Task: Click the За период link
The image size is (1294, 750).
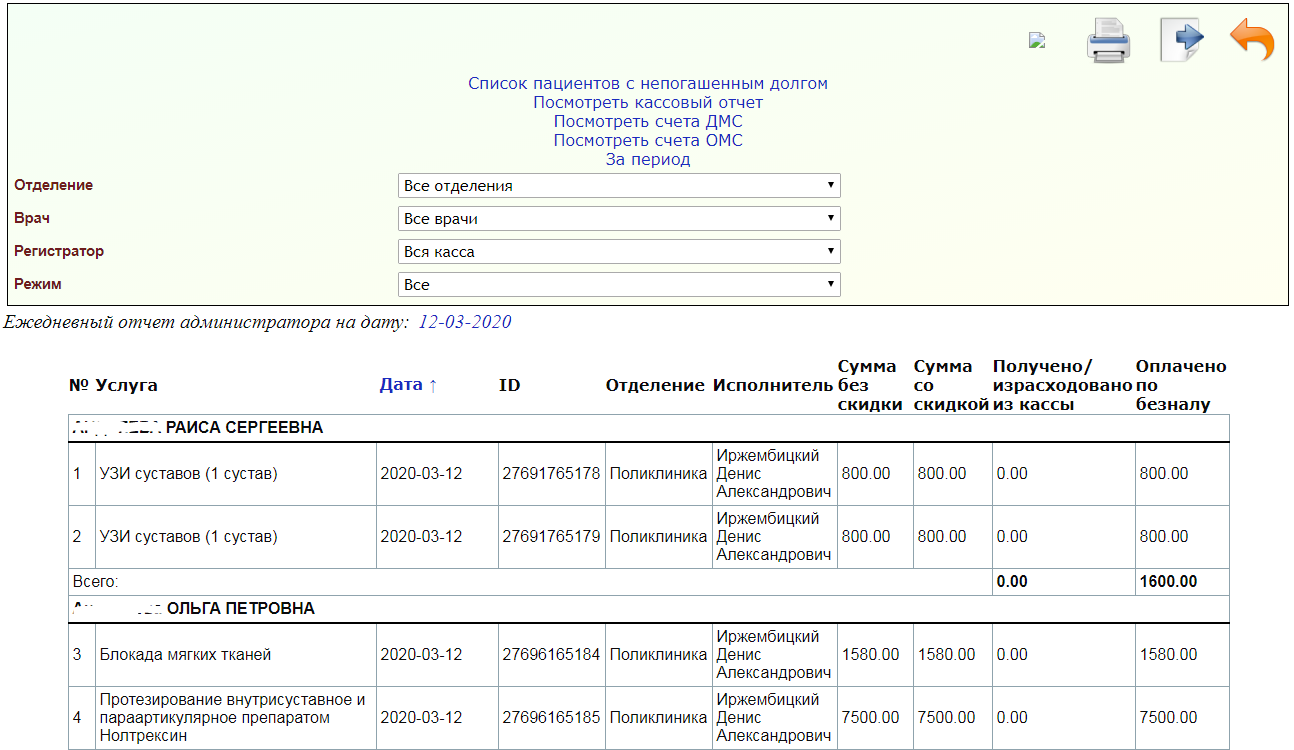Action: (647, 160)
